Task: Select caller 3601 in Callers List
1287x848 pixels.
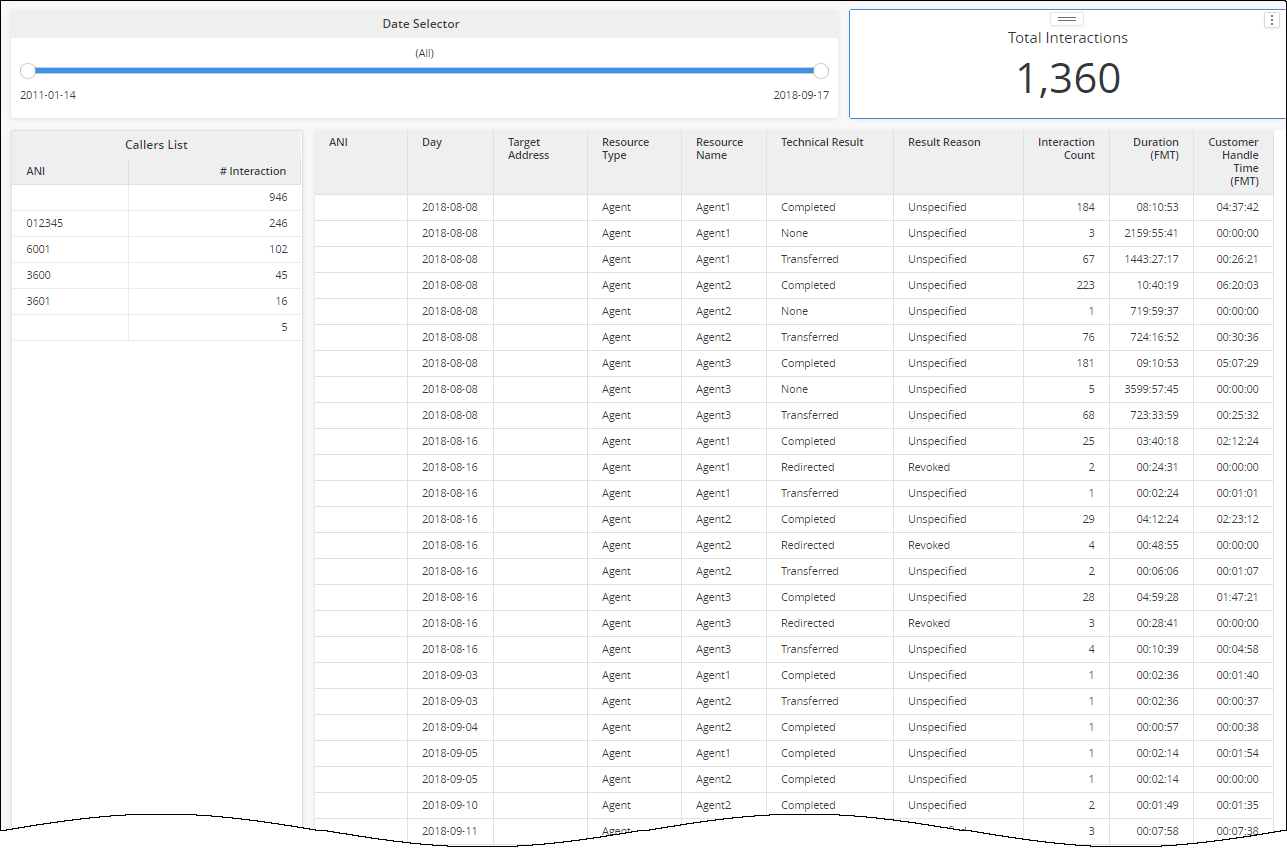Action: click(38, 301)
